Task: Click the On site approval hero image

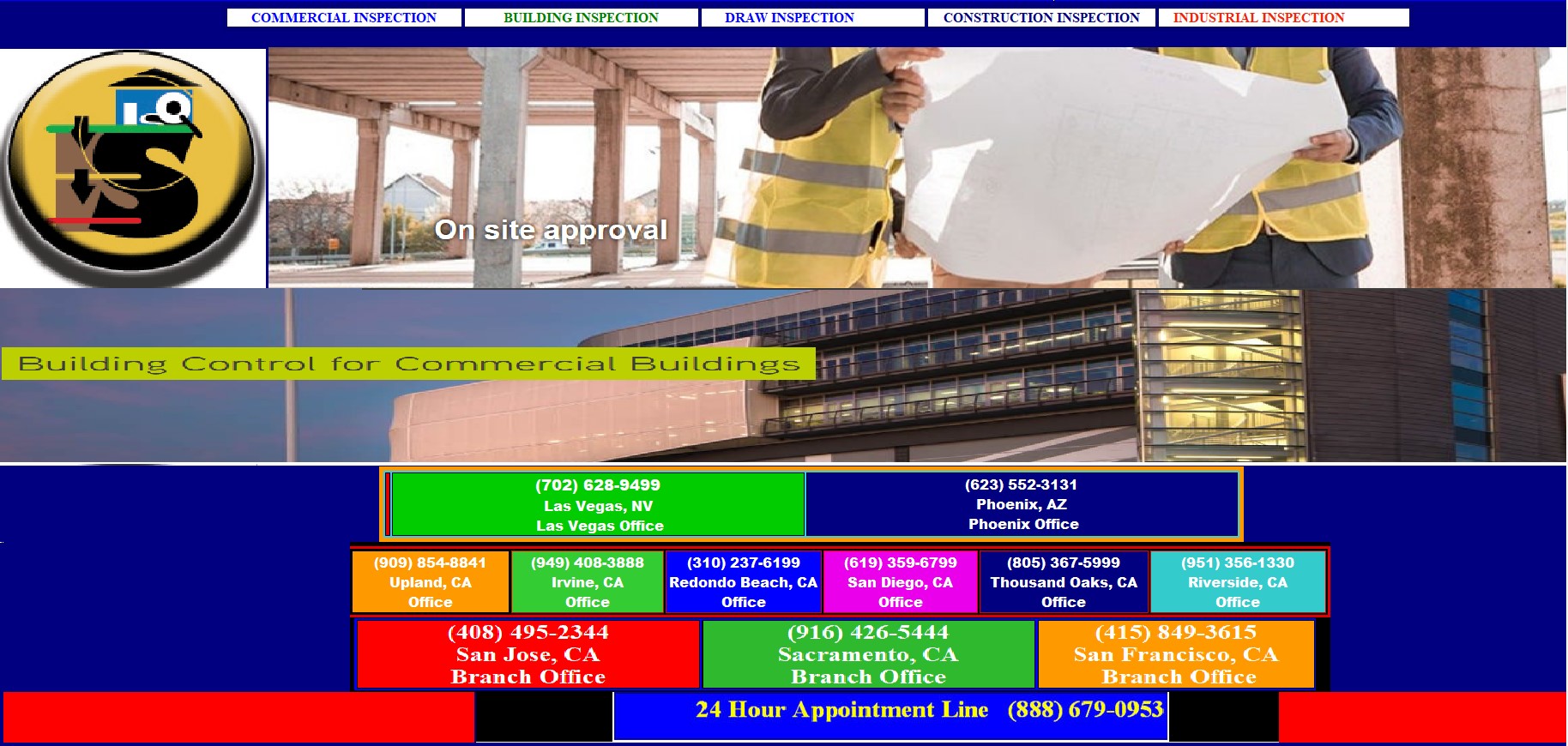Action: (x=914, y=167)
